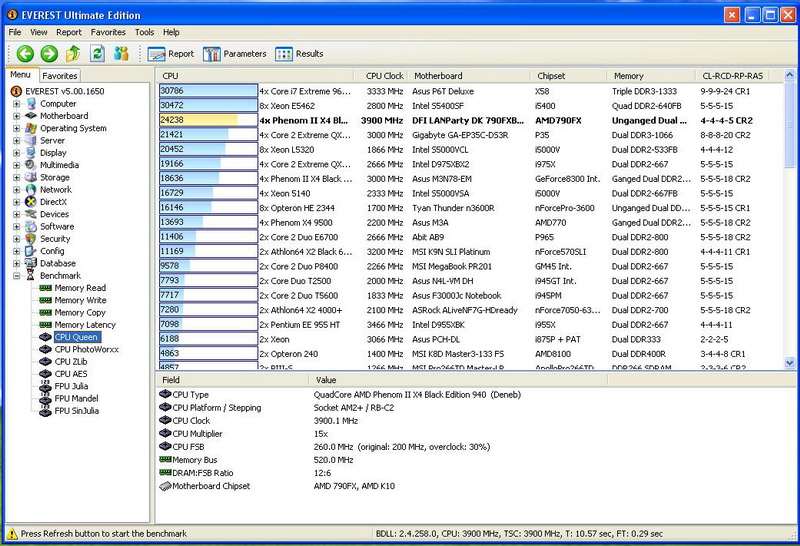Click the green Back arrow icon

pyautogui.click(x=25, y=54)
